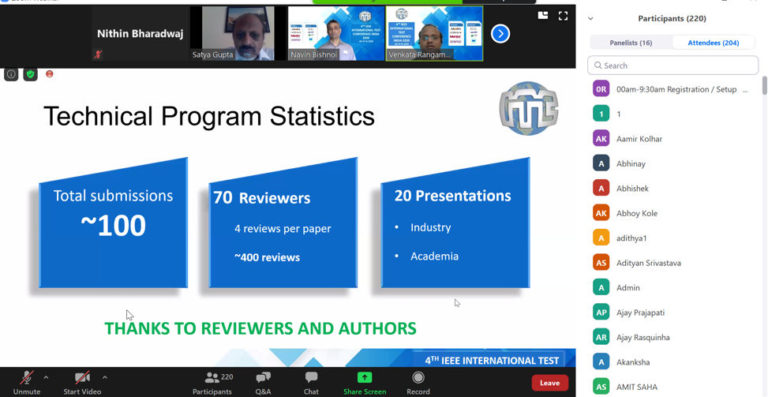Image resolution: width=768 pixels, height=397 pixels.
Task: Expand audio options arrow beside Unmute
Action: pyautogui.click(x=46, y=377)
